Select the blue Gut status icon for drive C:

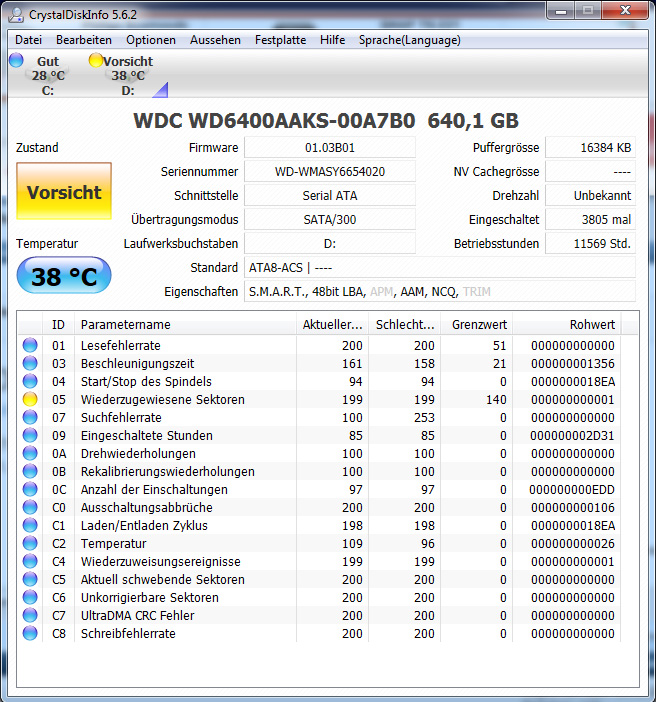click(x=16, y=60)
